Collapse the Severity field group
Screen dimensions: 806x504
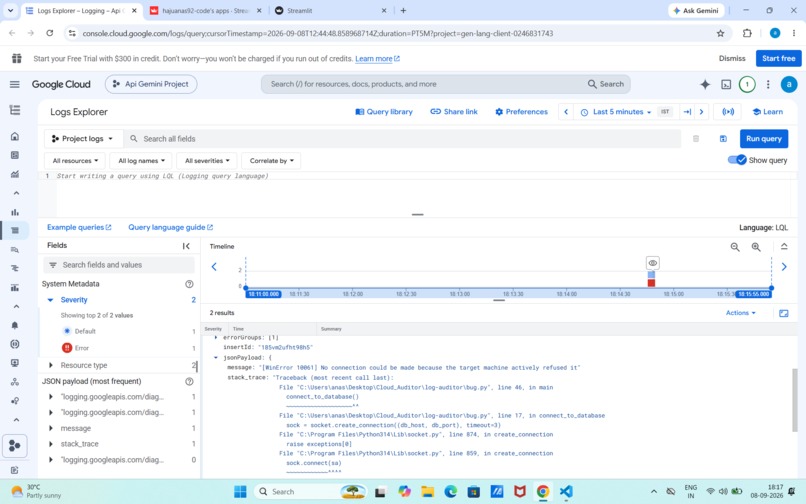tap(50, 300)
